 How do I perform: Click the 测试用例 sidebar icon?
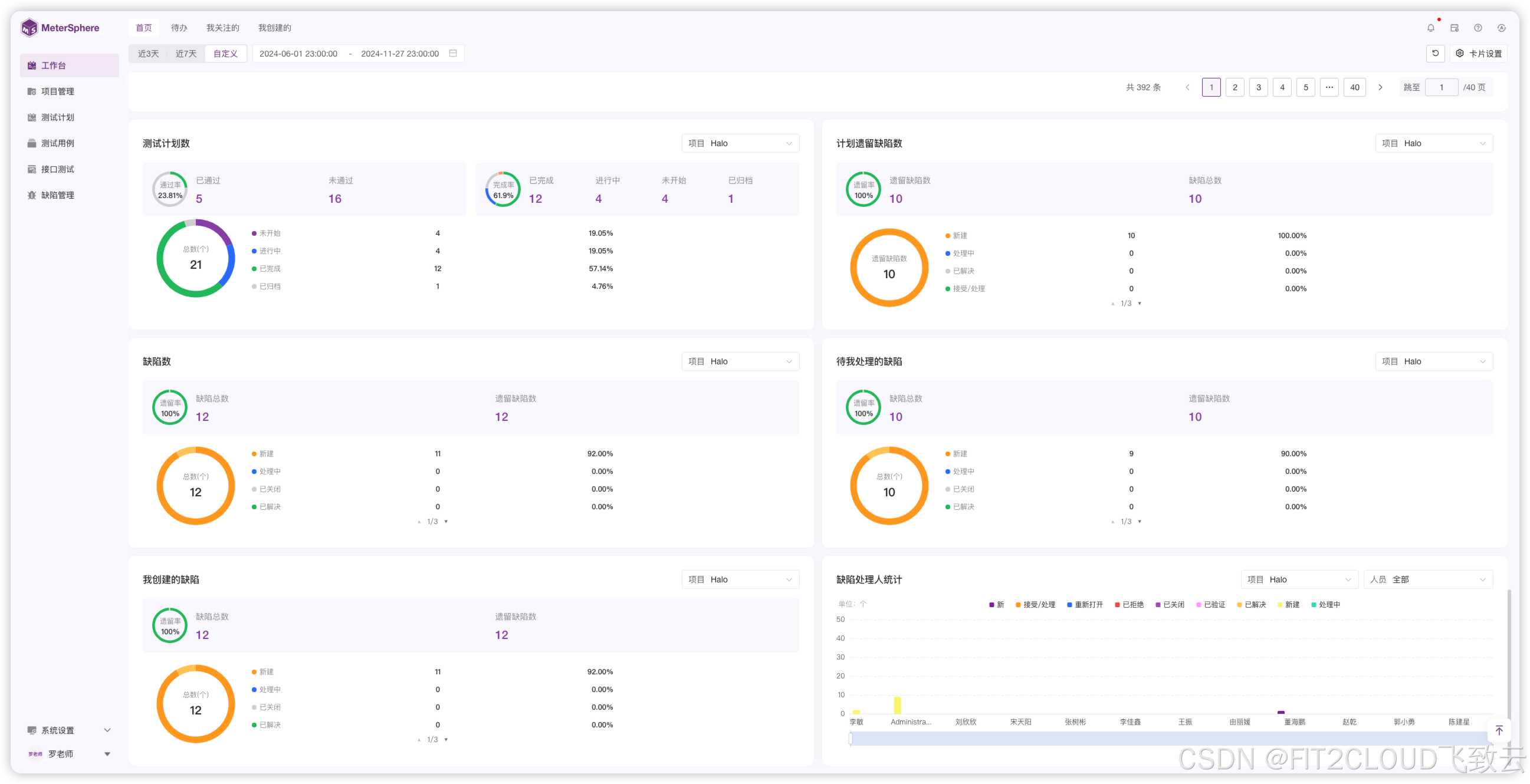31,143
